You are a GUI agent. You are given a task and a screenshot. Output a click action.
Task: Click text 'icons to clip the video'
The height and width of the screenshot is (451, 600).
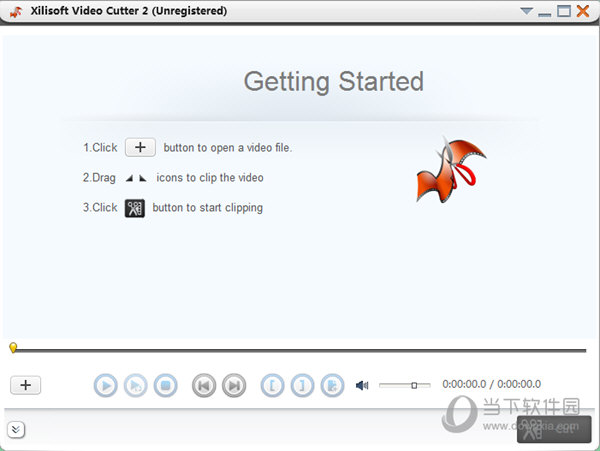pyautogui.click(x=210, y=177)
